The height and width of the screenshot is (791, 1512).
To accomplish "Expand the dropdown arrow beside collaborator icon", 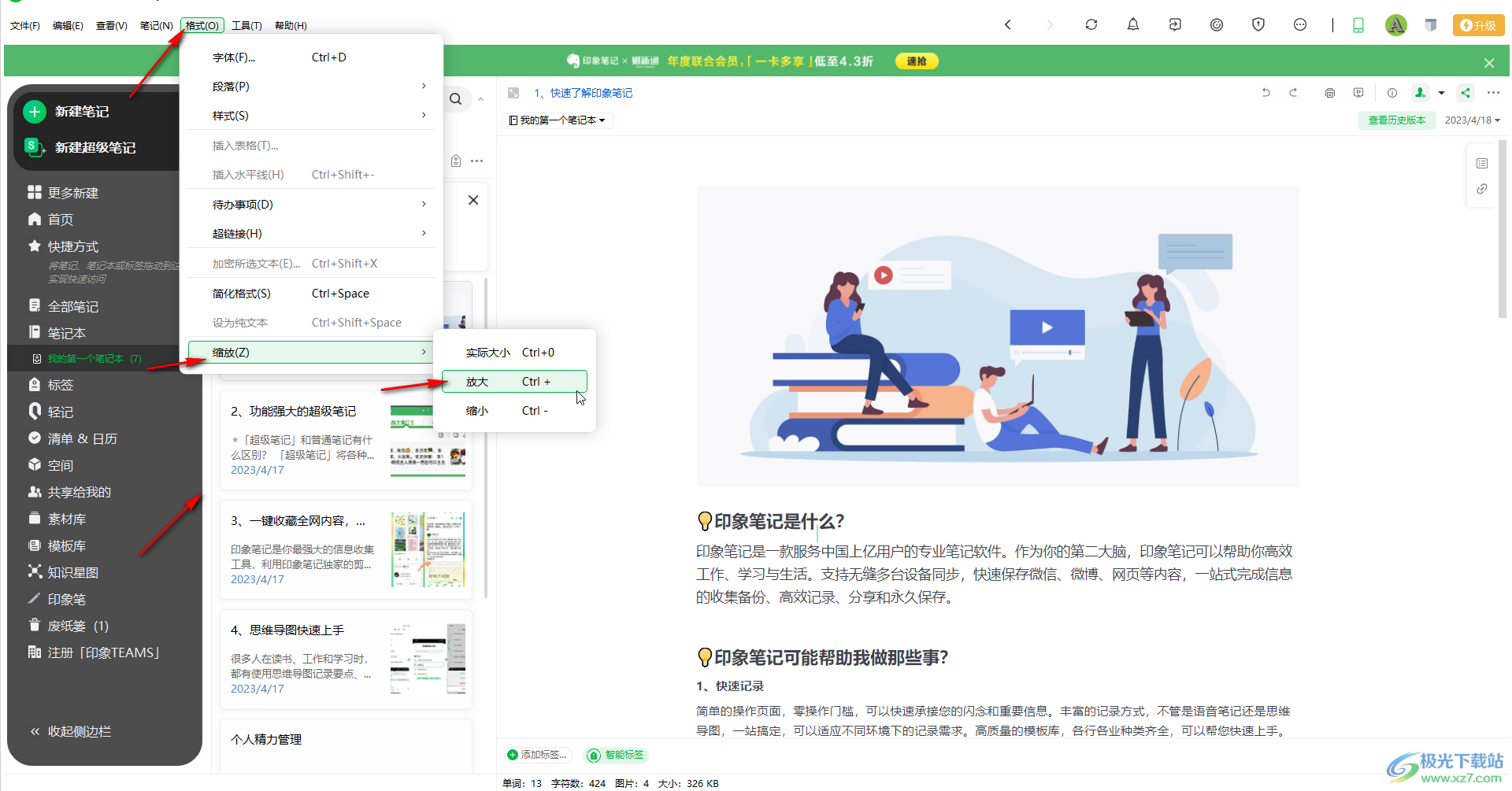I will pos(1441,93).
